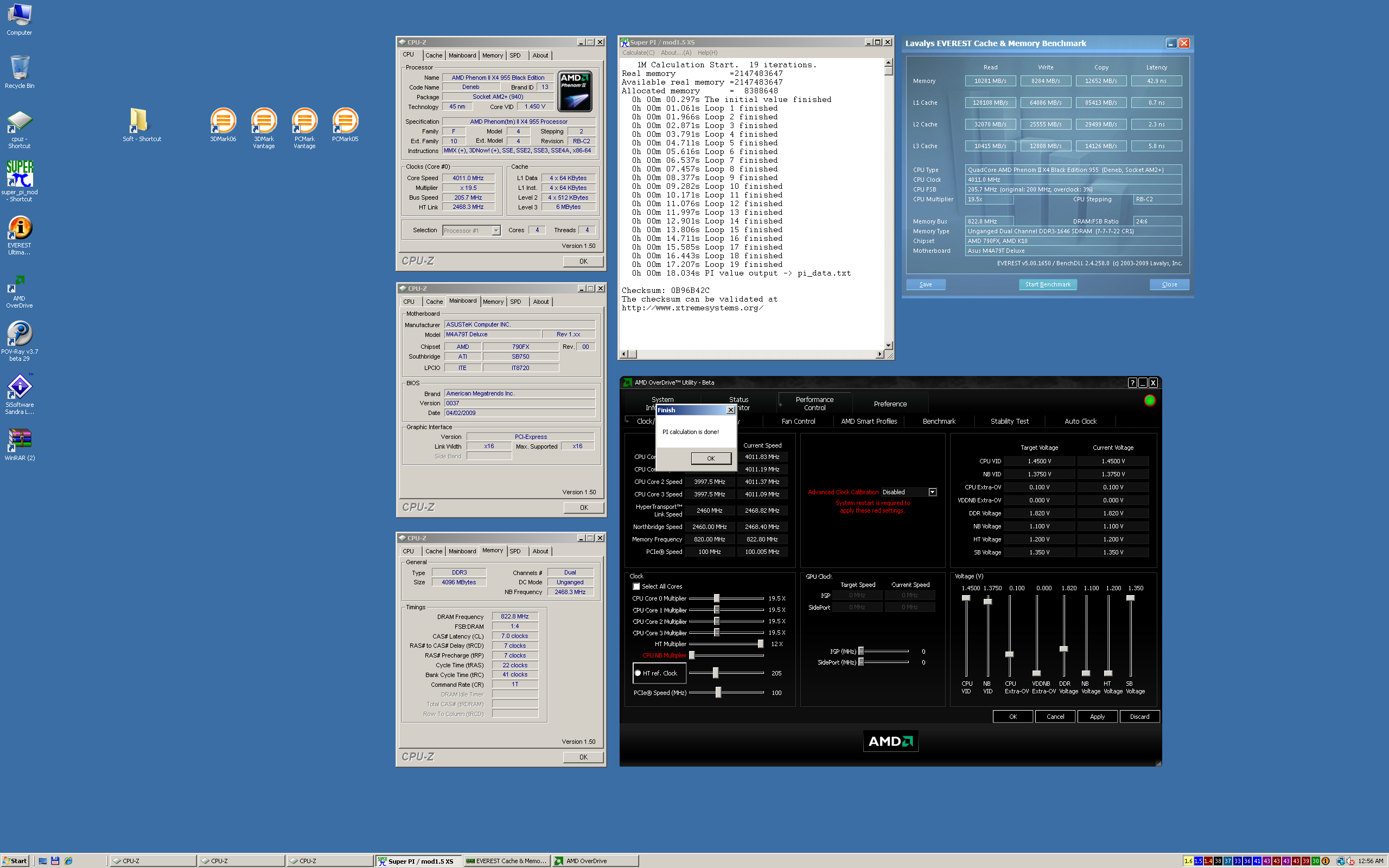Launch 3DMark06 desktop icon
Viewport: 1389px width, 868px height.
222,125
